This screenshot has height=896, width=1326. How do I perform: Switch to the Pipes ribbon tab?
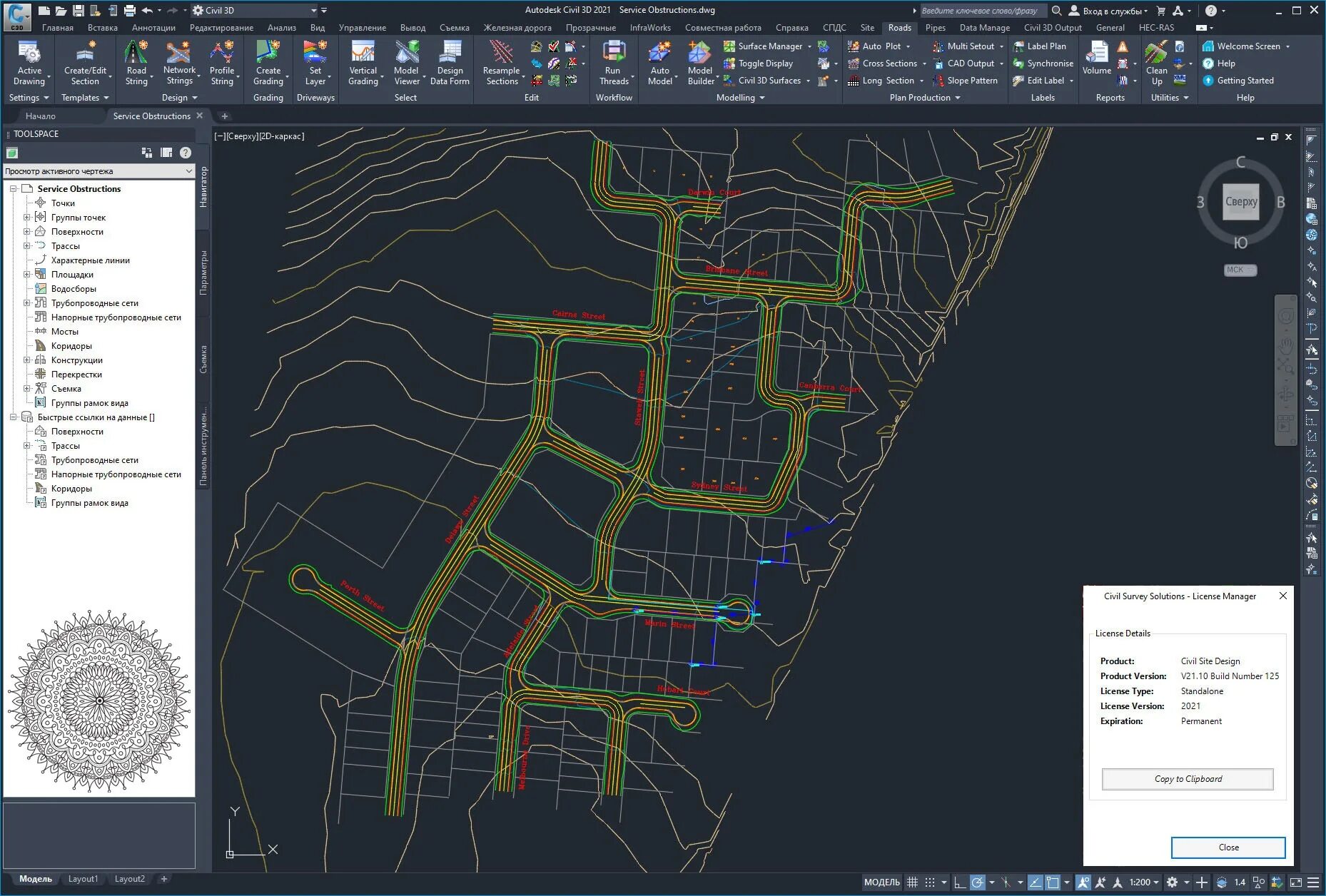point(935,28)
